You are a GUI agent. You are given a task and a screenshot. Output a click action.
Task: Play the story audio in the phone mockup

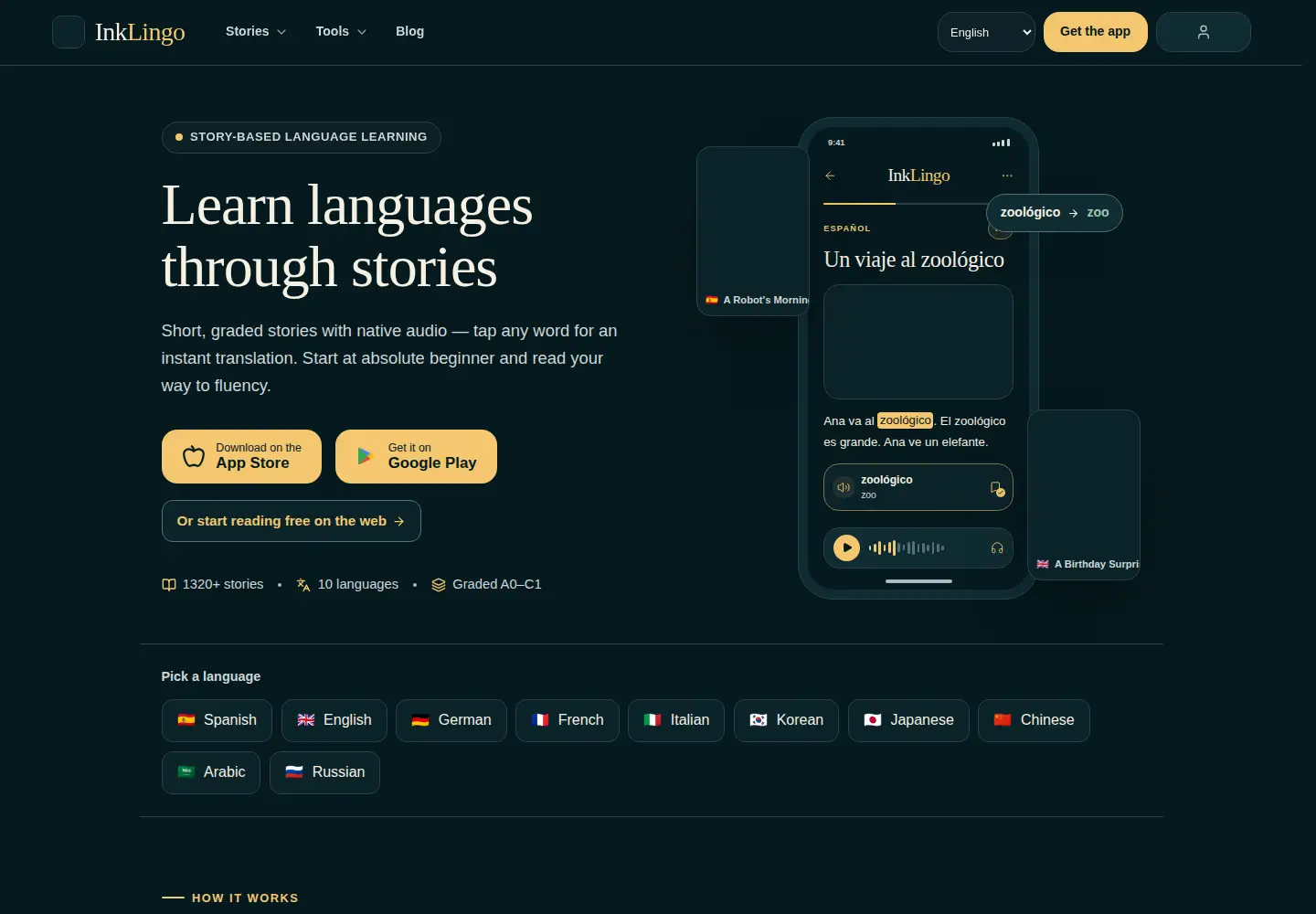[x=846, y=548]
